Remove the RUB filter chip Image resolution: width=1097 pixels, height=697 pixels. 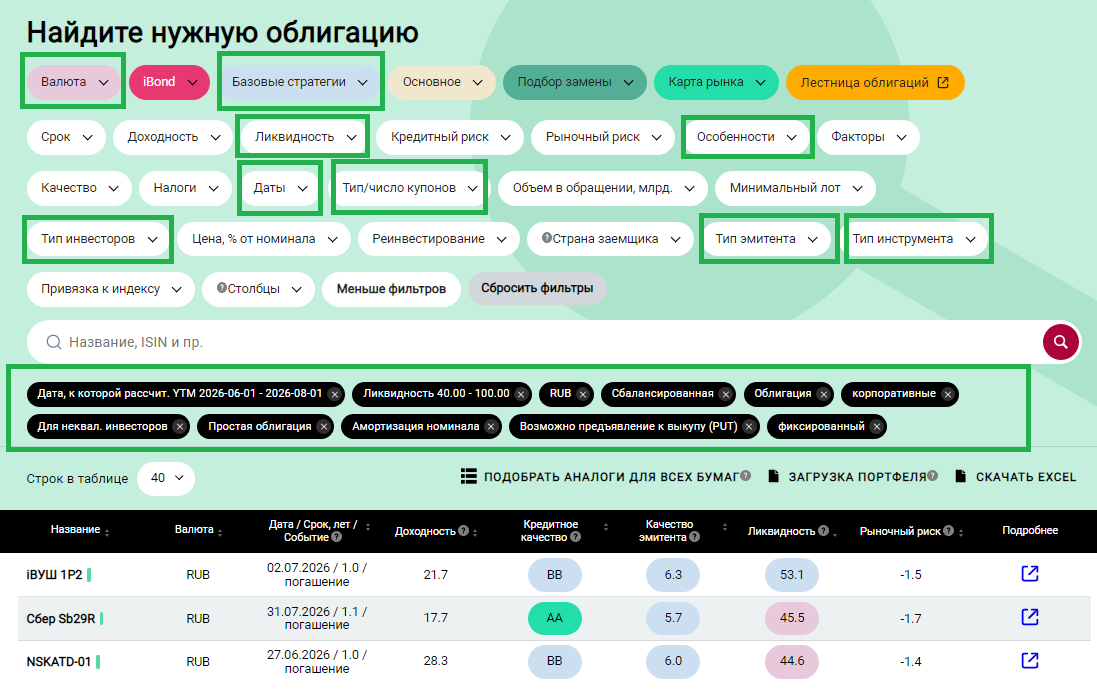[583, 394]
